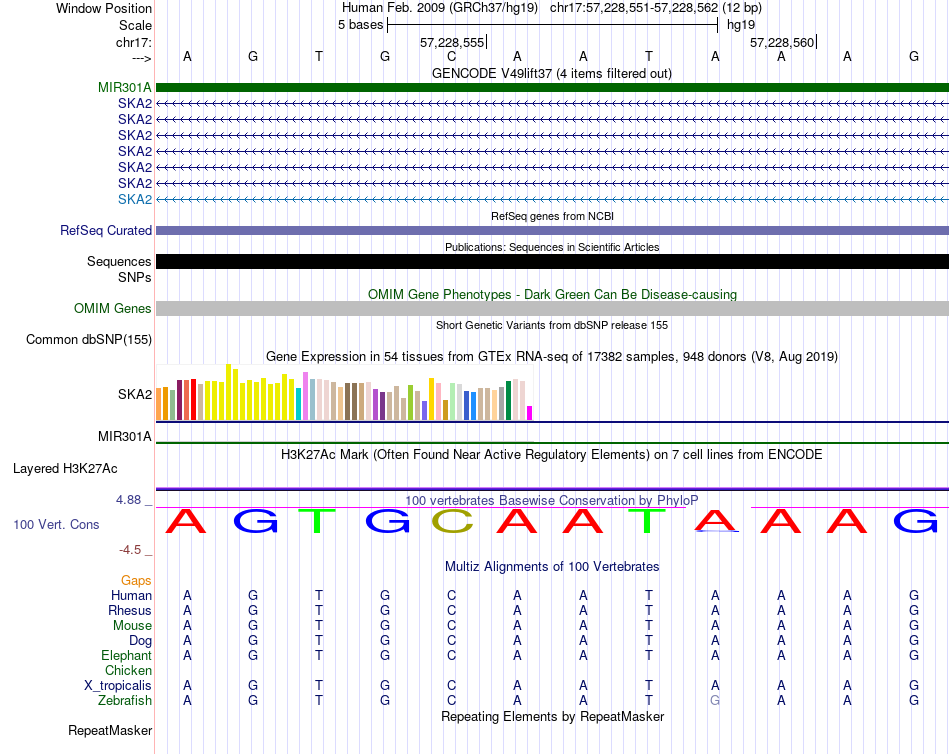Click 'Human Feb. 2009 (GRCh37/hg19)' assembly text
The height and width of the screenshot is (754, 950).
[440, 8]
